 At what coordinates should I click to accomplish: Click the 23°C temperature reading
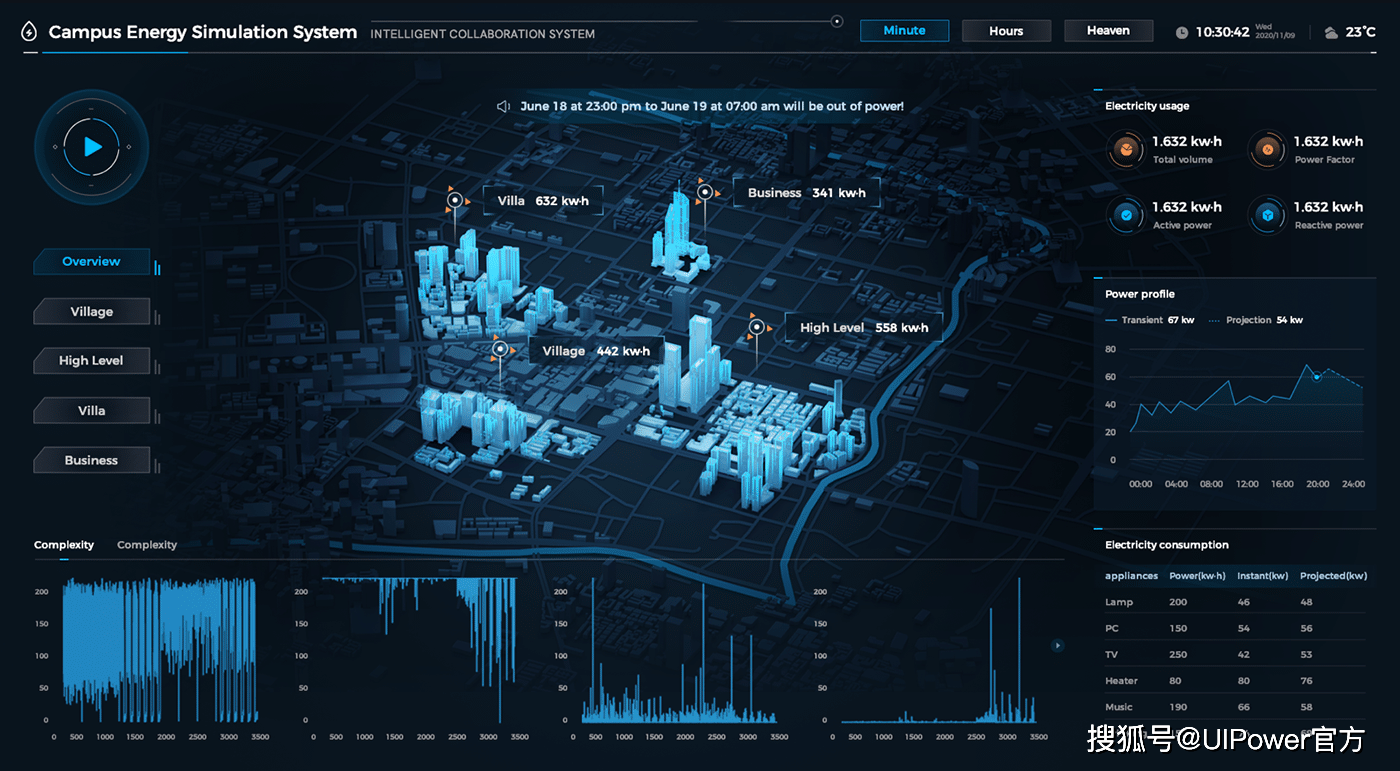pos(1361,32)
